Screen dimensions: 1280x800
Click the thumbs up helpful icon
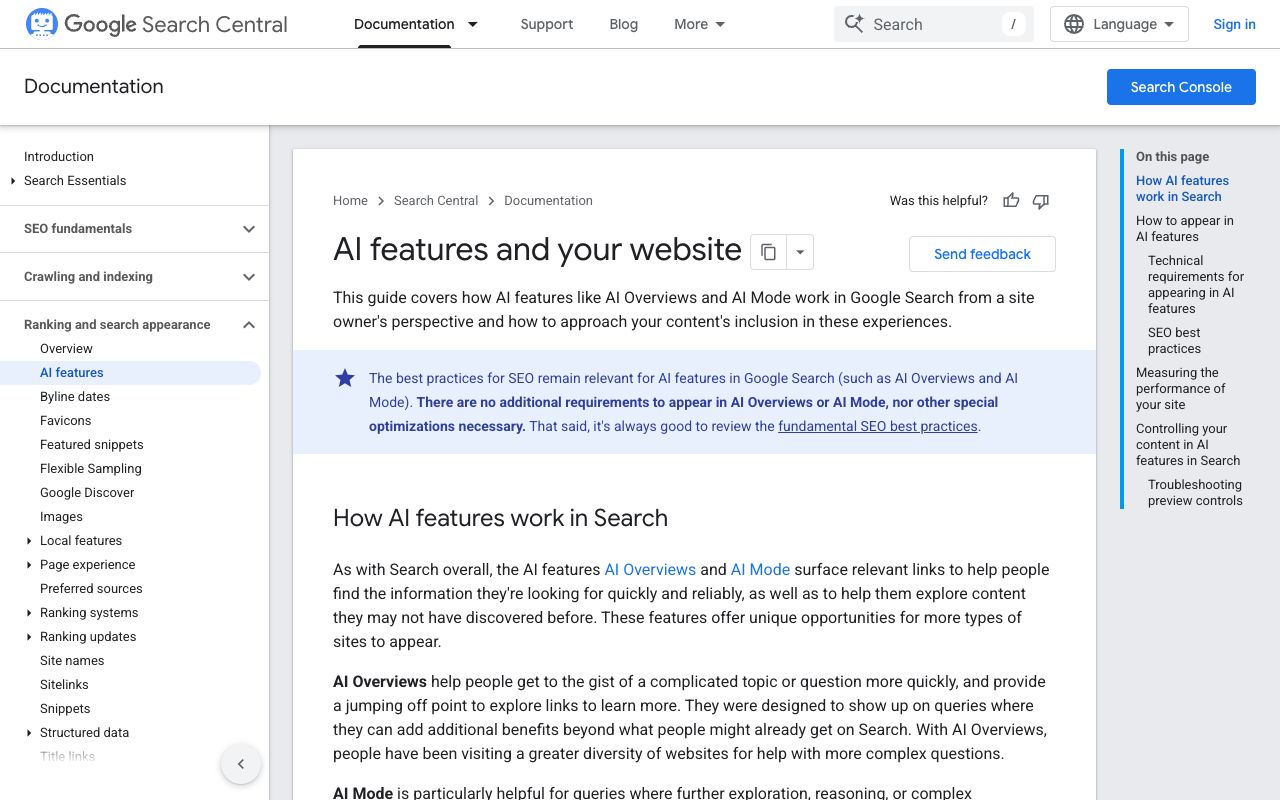click(1011, 201)
